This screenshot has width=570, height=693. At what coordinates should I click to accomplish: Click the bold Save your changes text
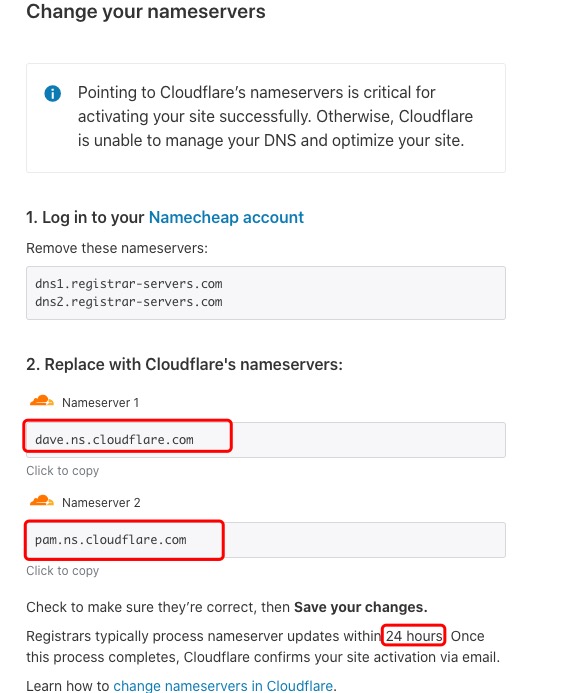(x=361, y=607)
